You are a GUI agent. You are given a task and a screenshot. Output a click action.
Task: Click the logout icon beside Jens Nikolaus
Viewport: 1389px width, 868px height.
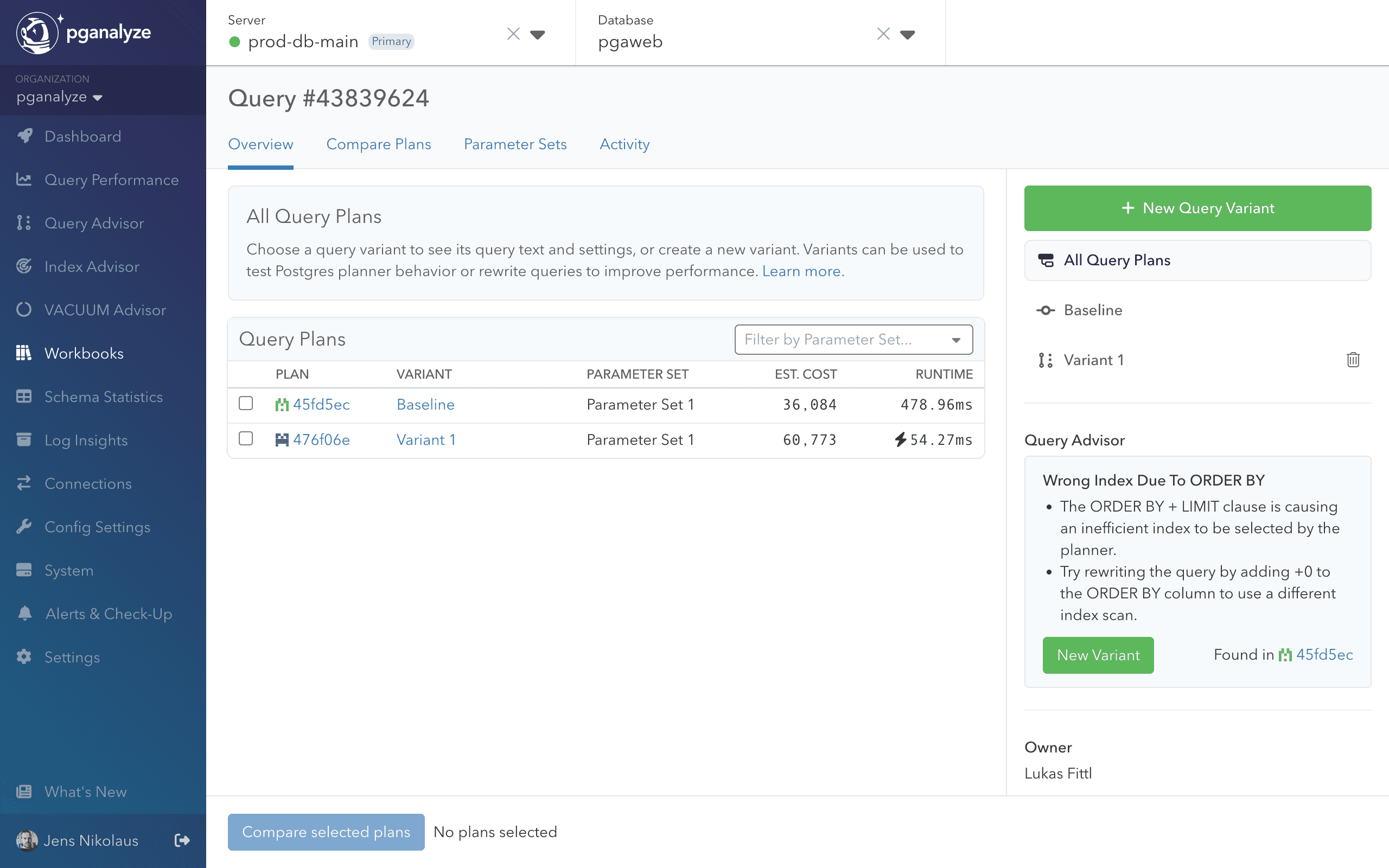pos(181,840)
